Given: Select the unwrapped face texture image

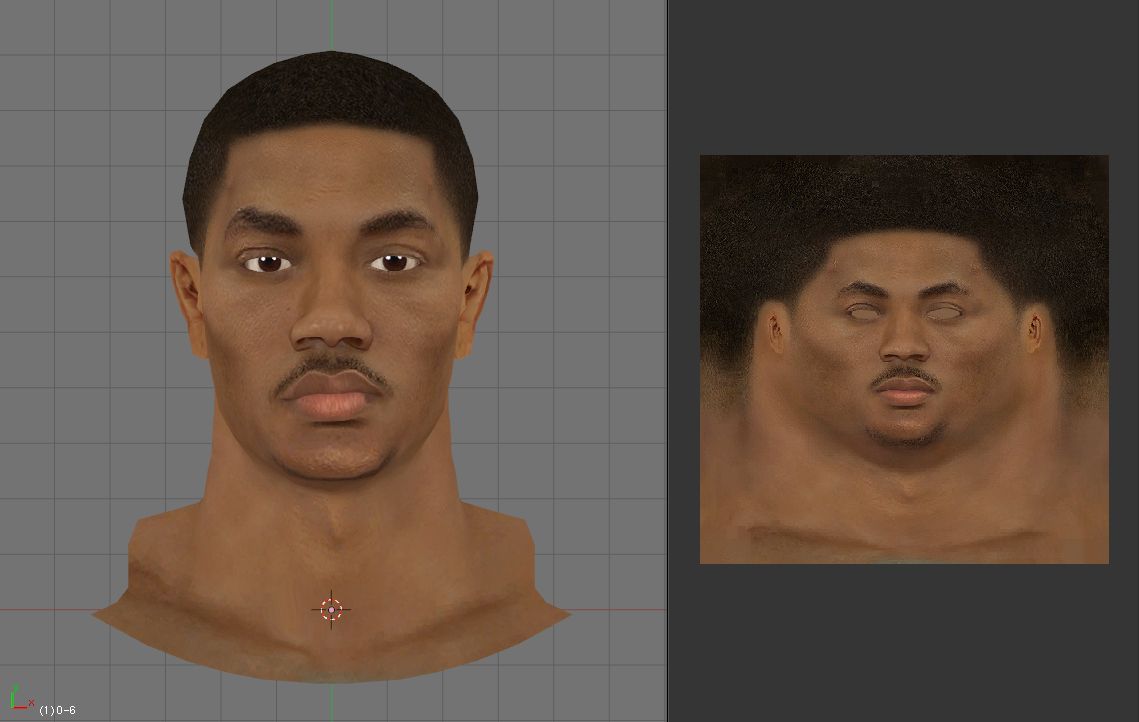Looking at the screenshot, I should click(903, 358).
